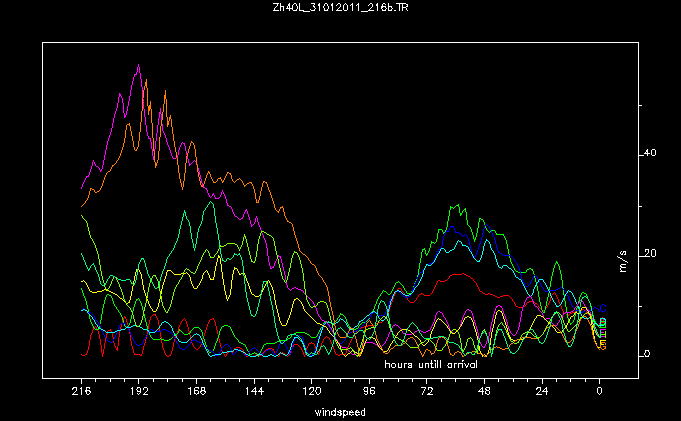Click the 'hours untill arrival' text

tap(431, 365)
